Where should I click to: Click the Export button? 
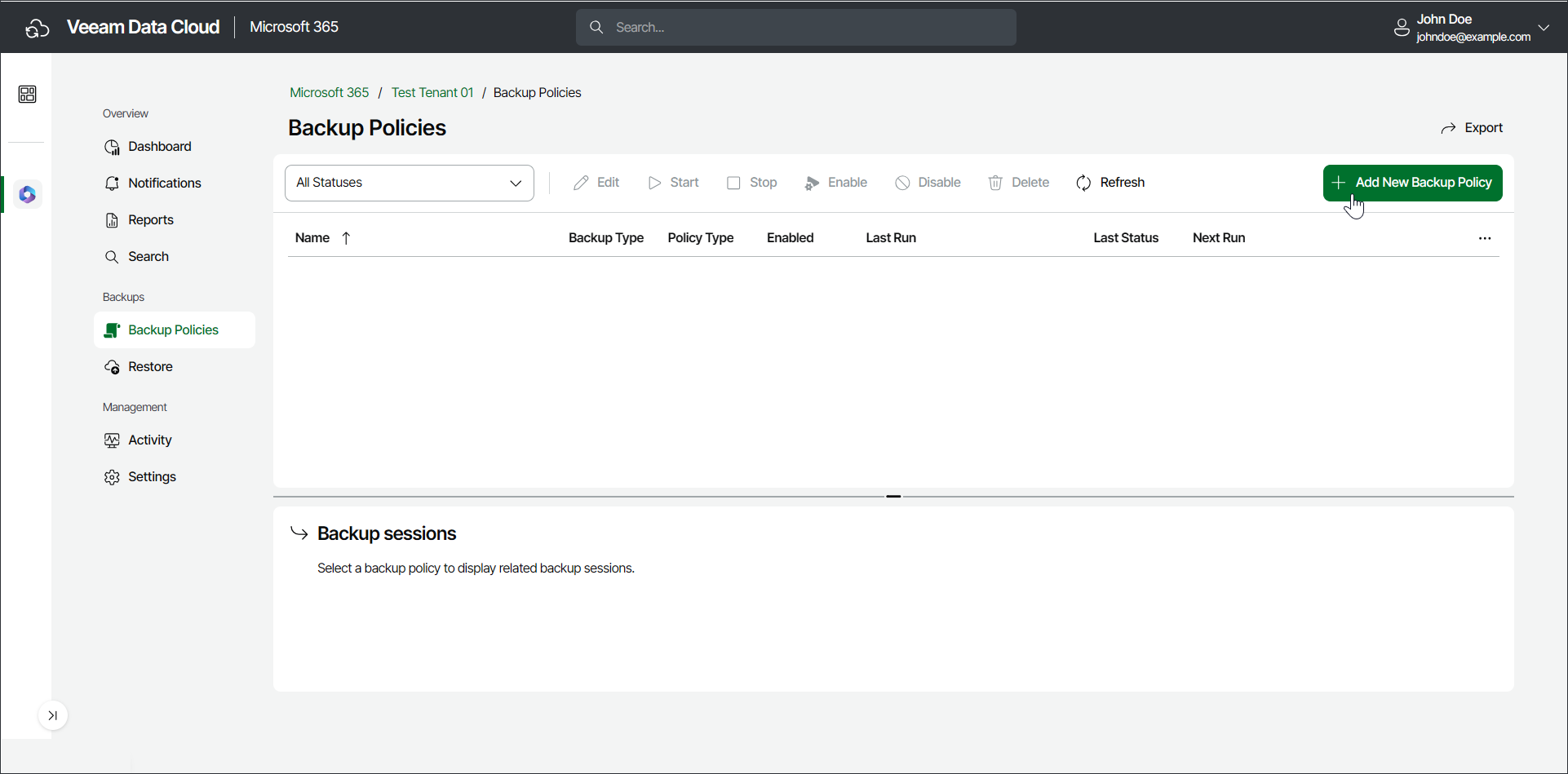(1472, 128)
